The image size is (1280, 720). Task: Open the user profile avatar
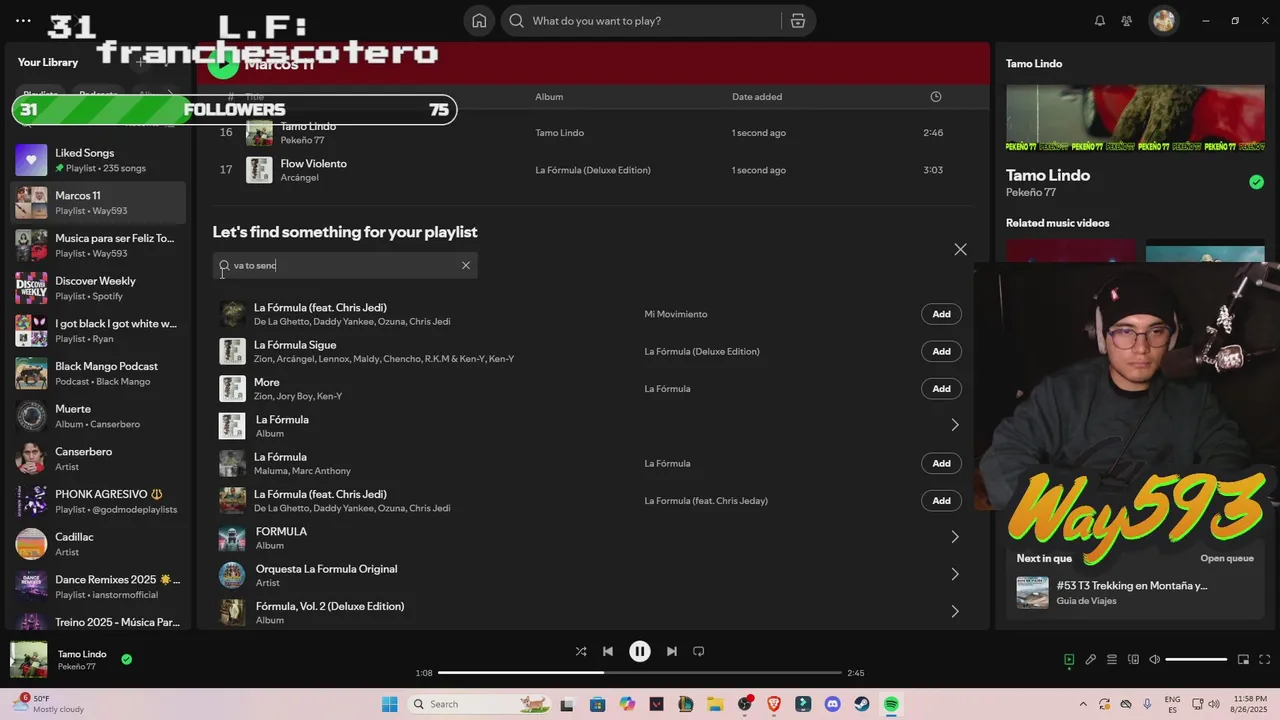[x=1163, y=21]
